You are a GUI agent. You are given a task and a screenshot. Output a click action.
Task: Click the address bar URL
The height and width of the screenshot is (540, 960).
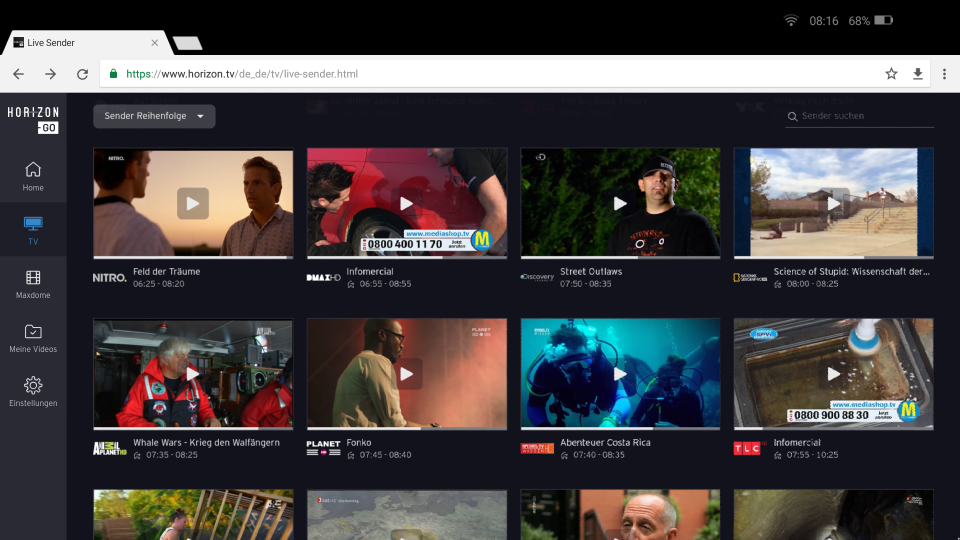[x=242, y=74]
